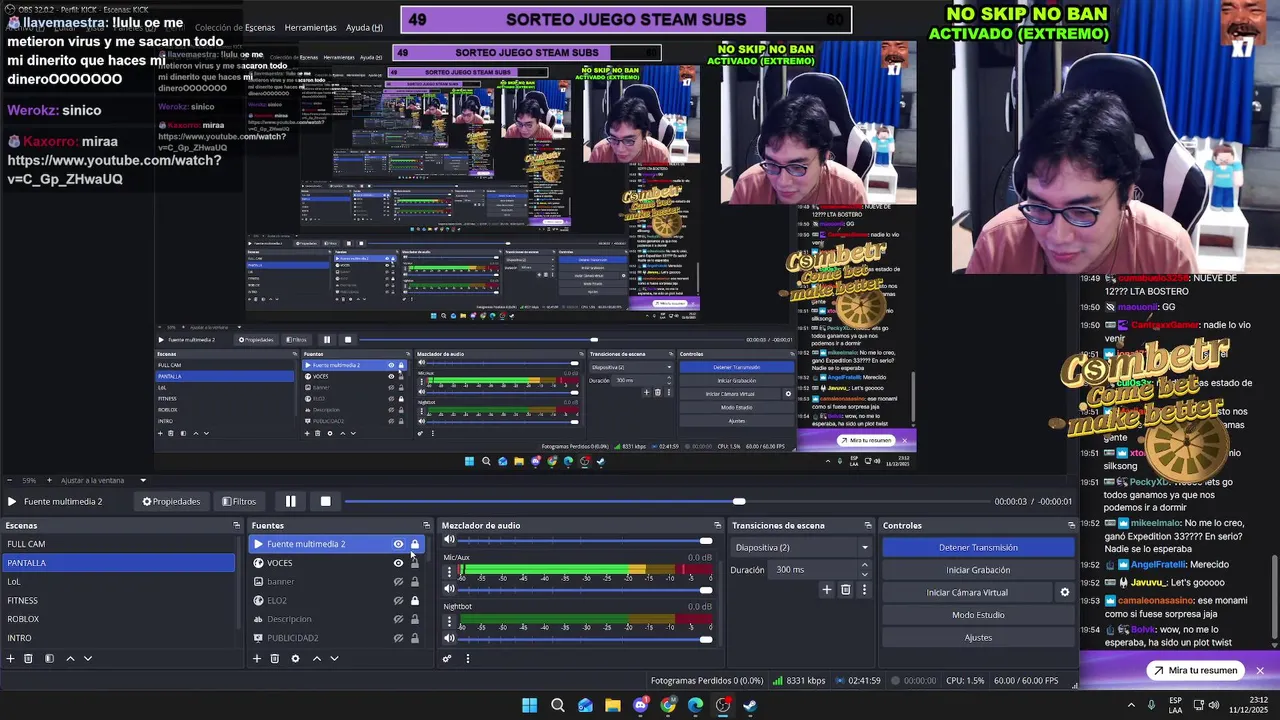
Task: Switch to the FITNESS scene
Action: (x=120, y=600)
